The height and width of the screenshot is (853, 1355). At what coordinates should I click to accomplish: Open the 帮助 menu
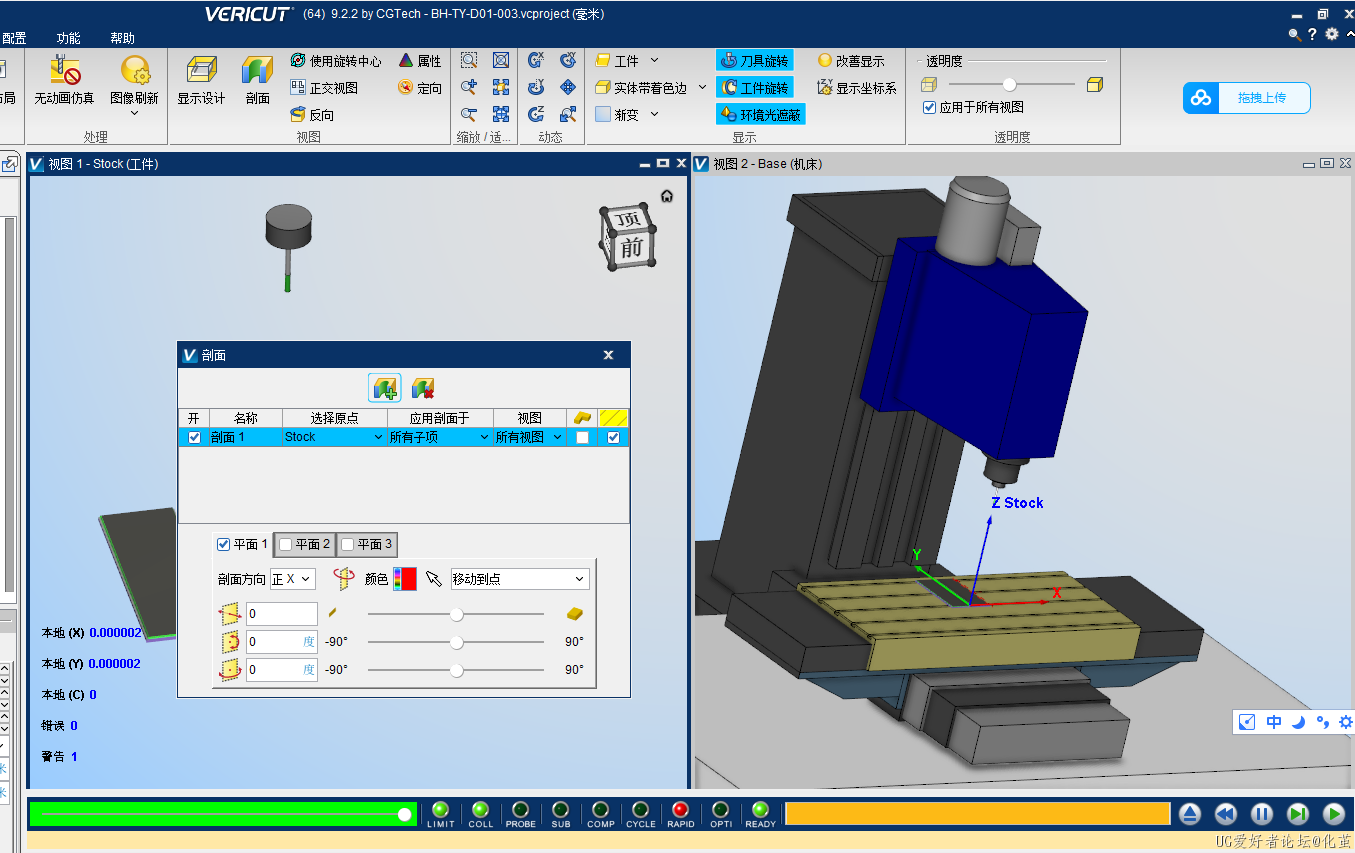coord(122,38)
